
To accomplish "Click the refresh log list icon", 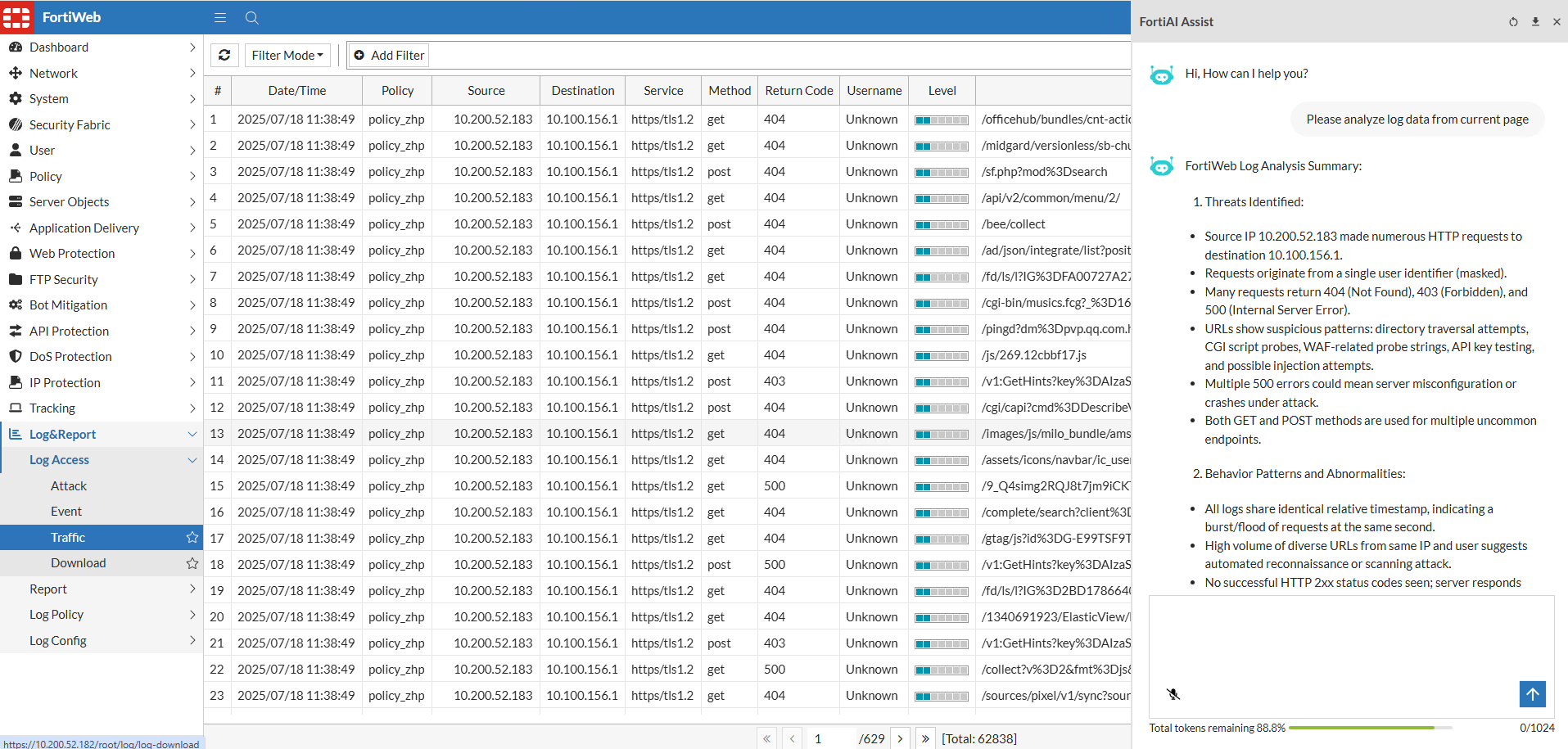I will (x=224, y=55).
